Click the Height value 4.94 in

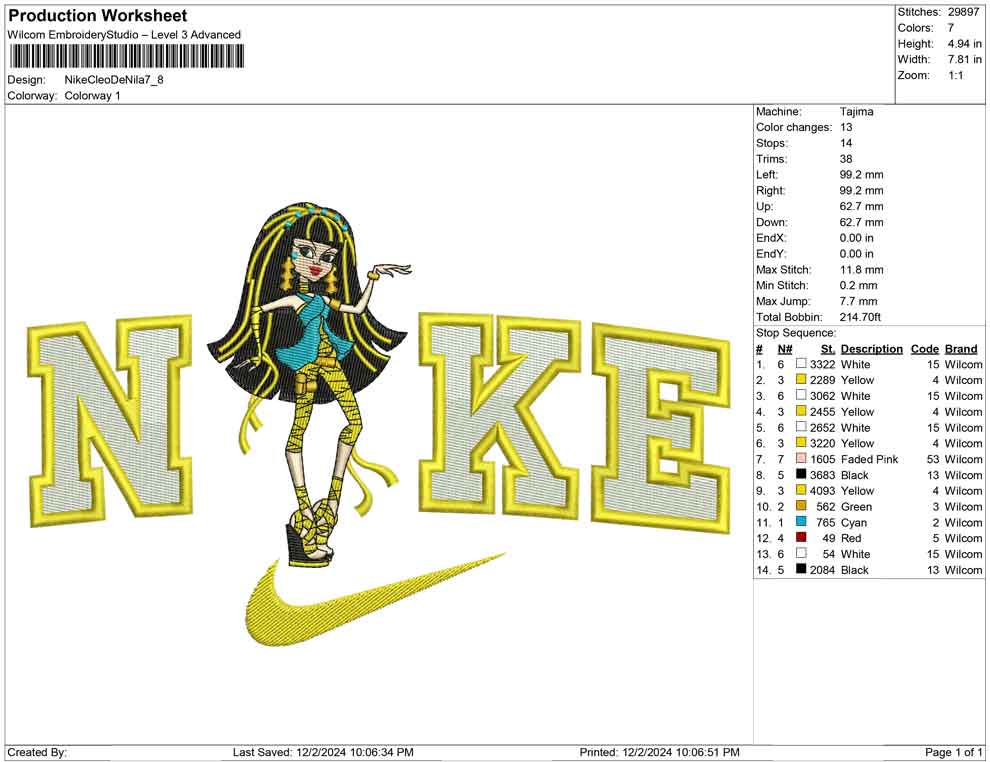click(964, 44)
